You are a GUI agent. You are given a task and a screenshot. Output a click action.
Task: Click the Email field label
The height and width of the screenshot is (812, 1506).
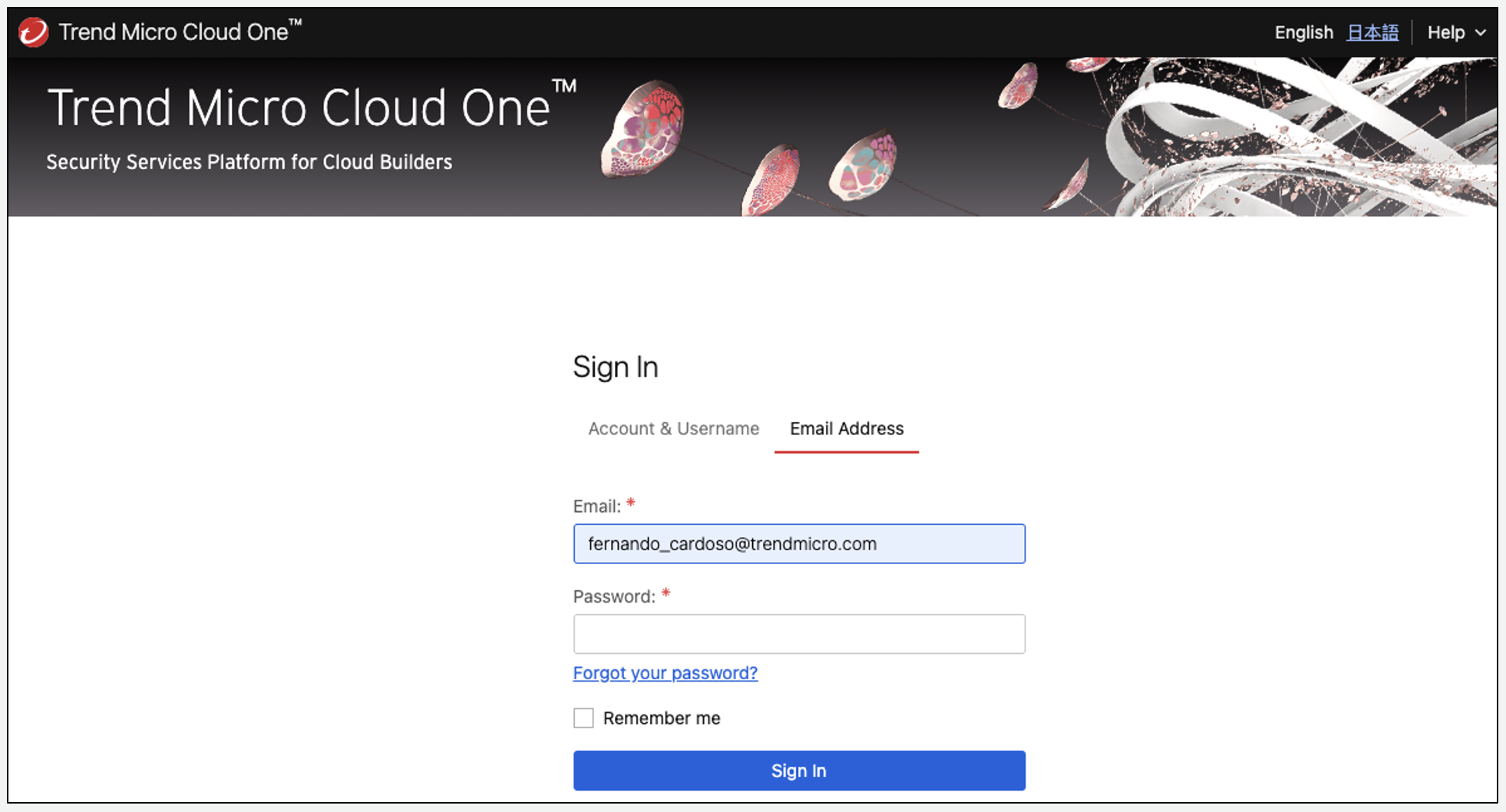coord(596,507)
